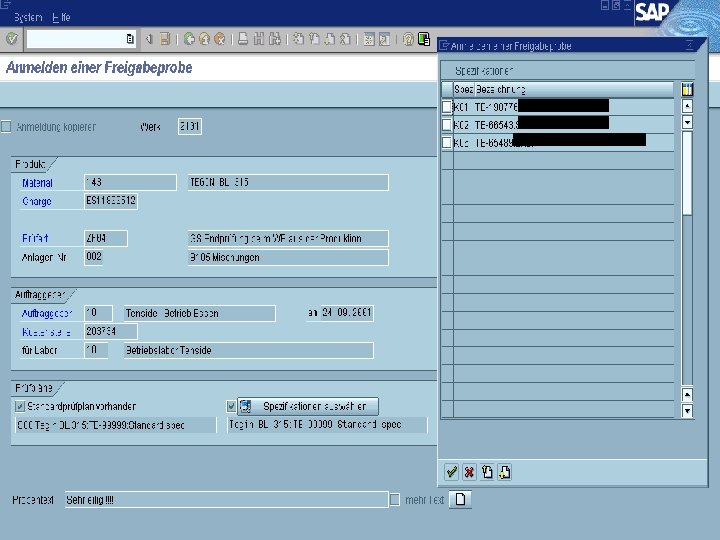Click the Prüfart field
This screenshot has width=720, height=540.
point(106,238)
